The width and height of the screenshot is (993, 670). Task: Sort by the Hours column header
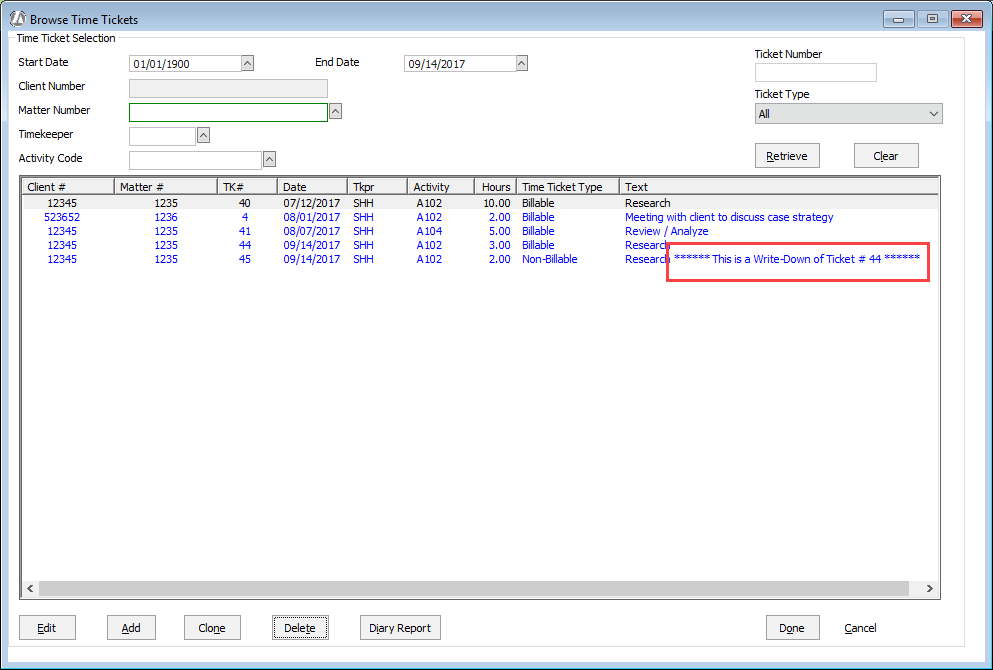496,187
